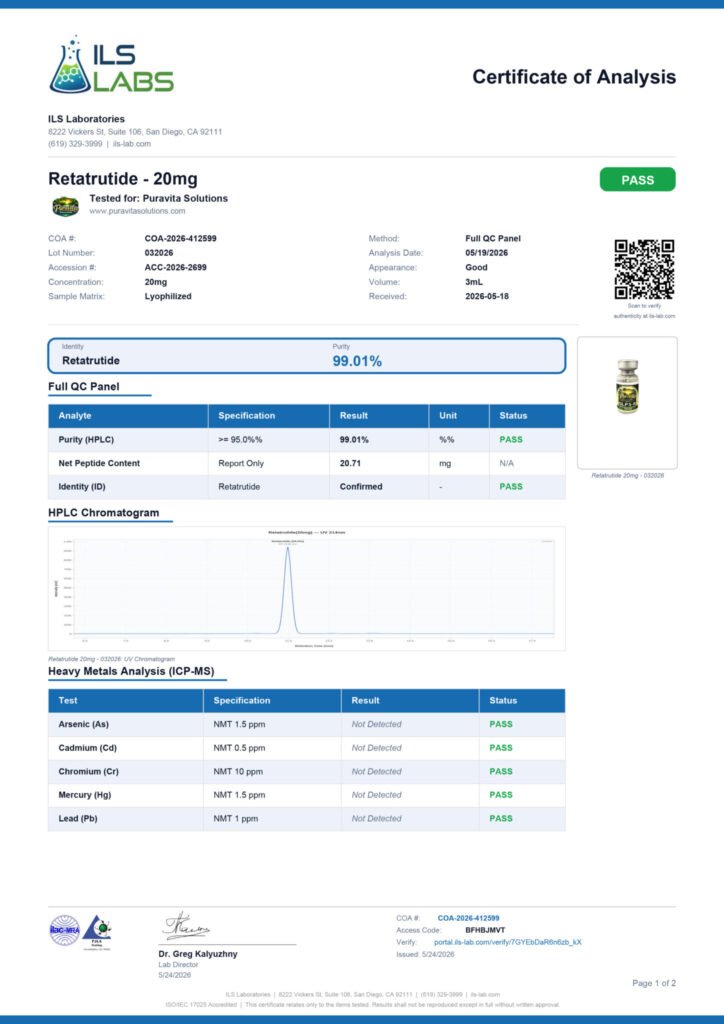Click the Access Code BFHBJMVT

[485, 930]
